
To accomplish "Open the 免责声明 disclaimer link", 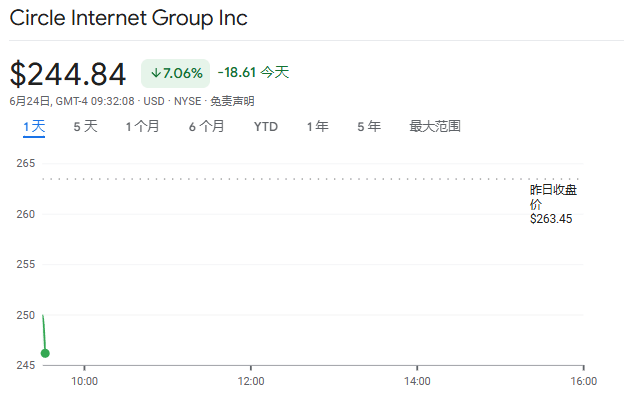I will (x=232, y=101).
